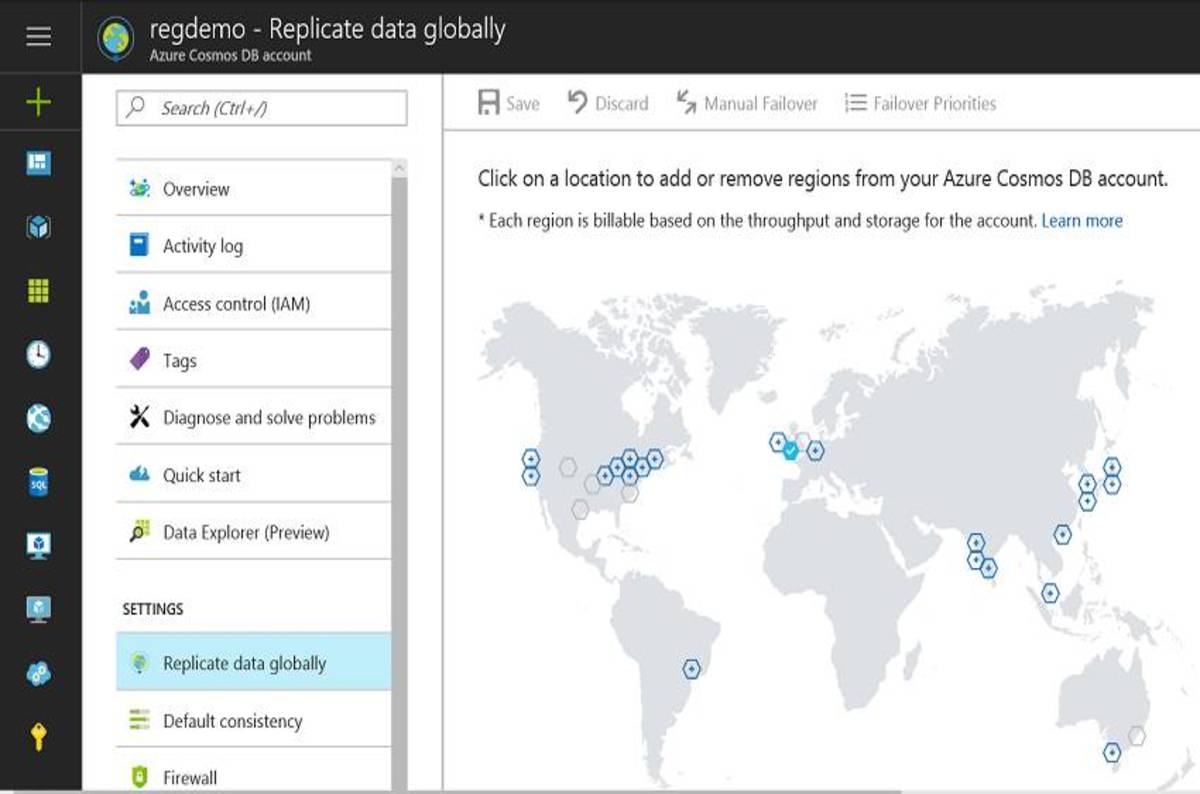
Task: Click the Manual Failover arrows icon
Action: pyautogui.click(x=745, y=102)
